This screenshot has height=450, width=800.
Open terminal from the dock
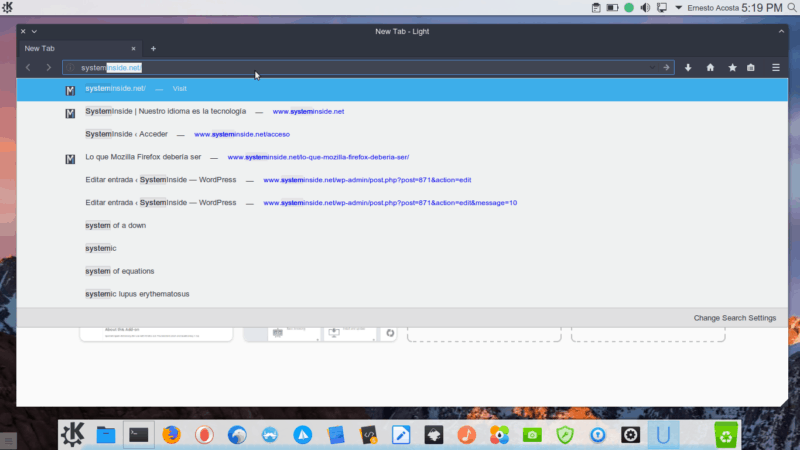click(x=138, y=435)
